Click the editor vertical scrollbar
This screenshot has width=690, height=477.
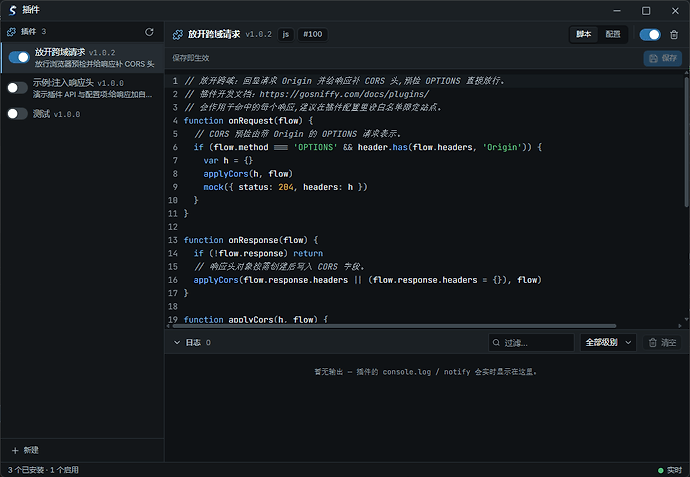tap(686, 141)
